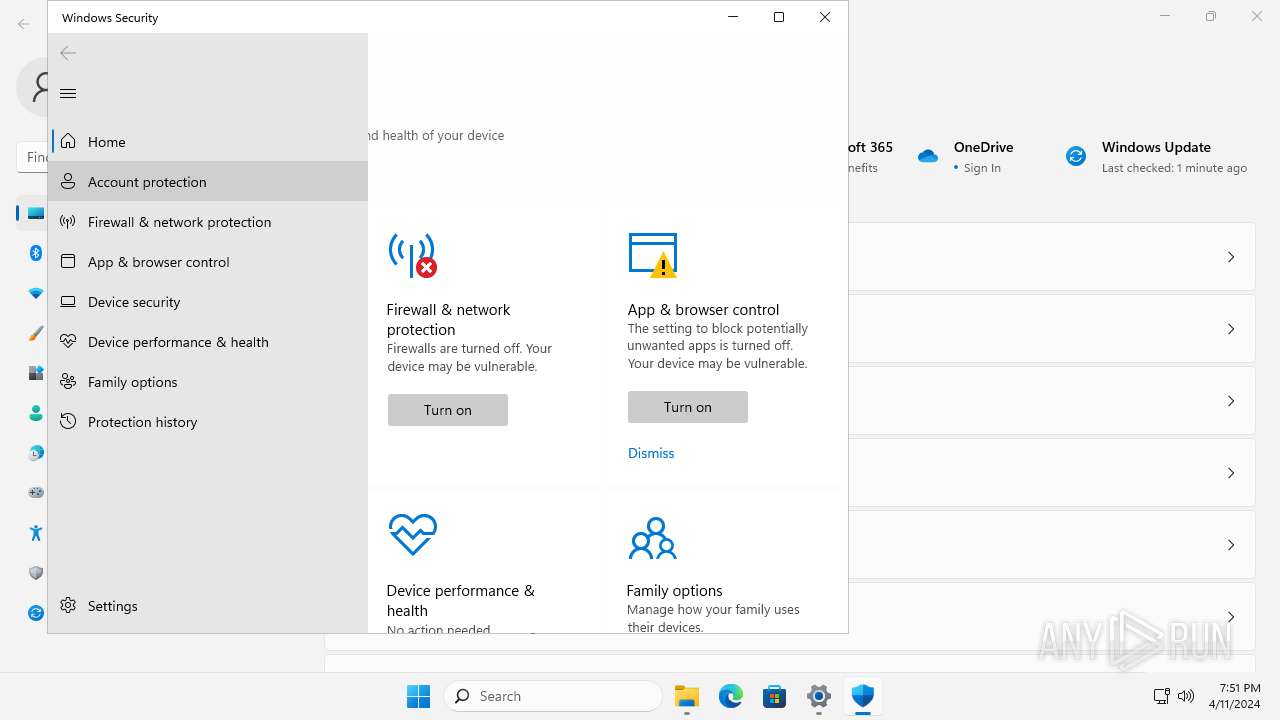Open Family options tile heading
1280x720 pixels.
coord(674,591)
